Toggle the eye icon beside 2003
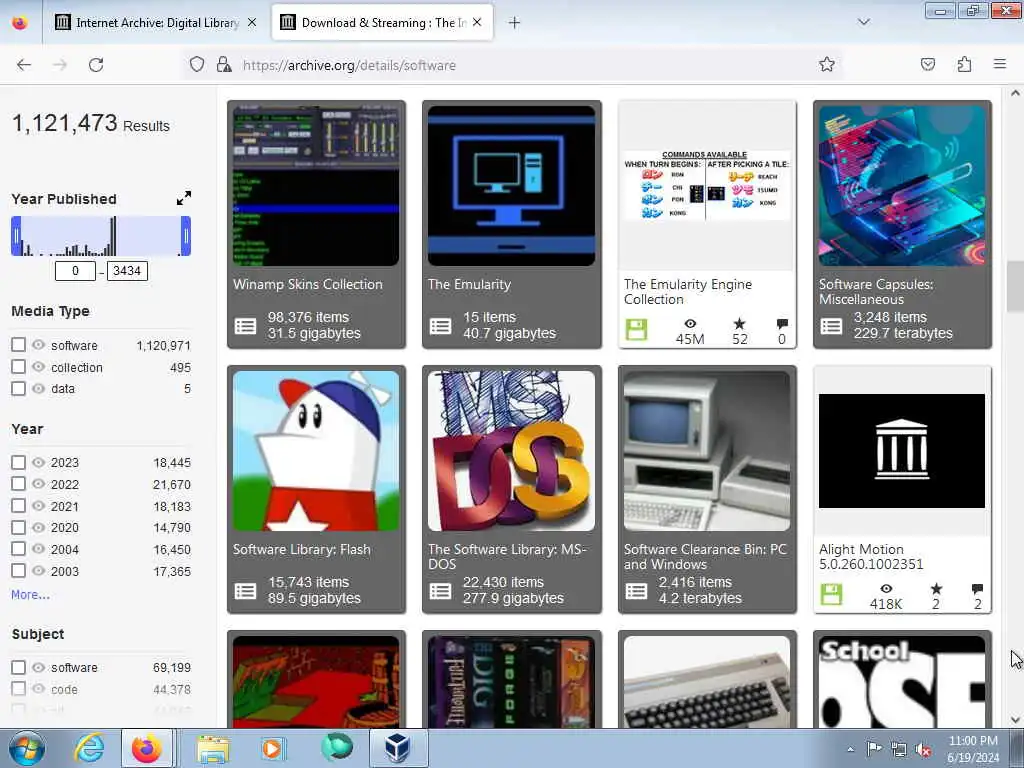This screenshot has height=768, width=1024. point(39,571)
